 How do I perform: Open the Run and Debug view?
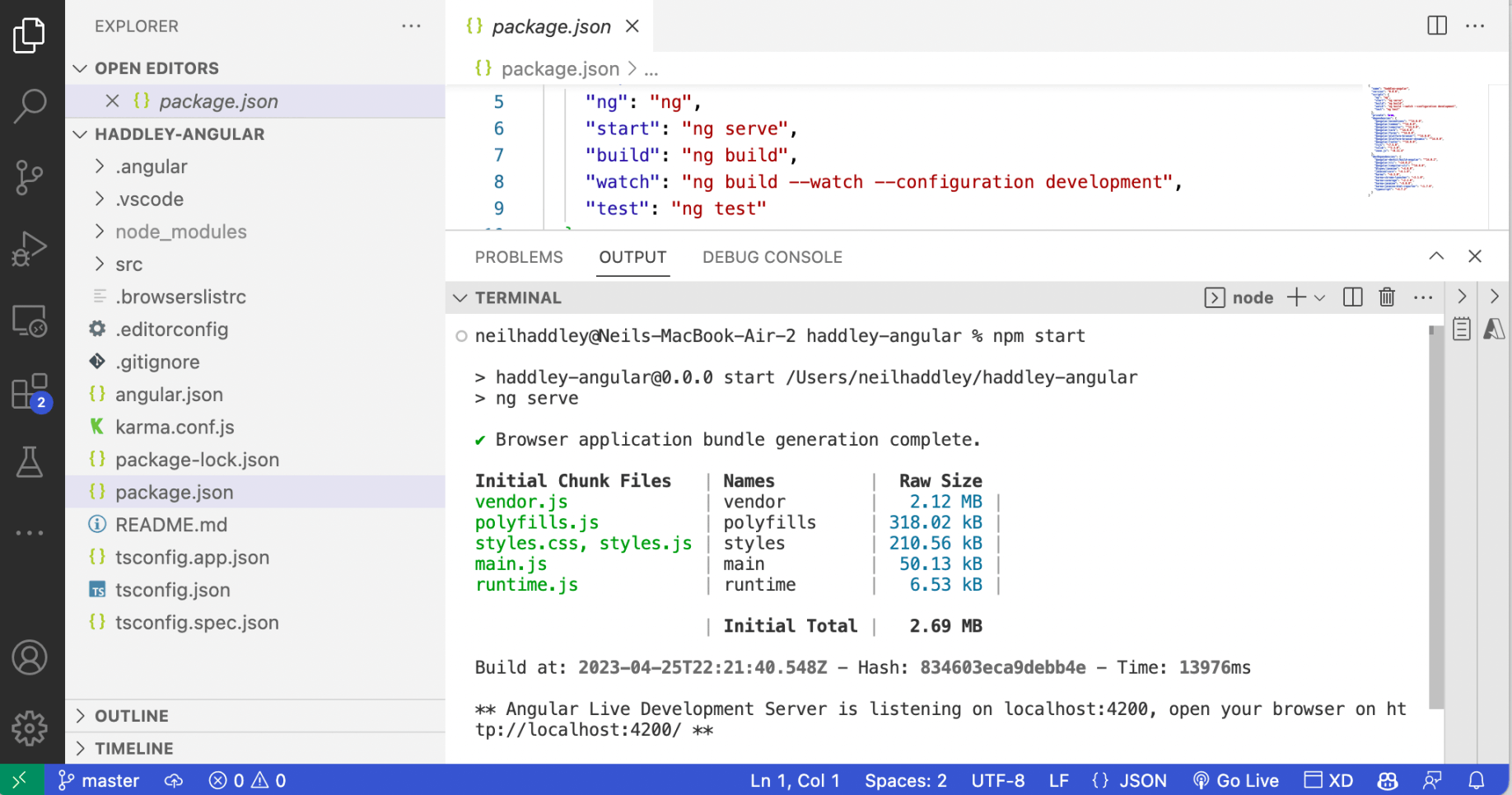coord(30,249)
